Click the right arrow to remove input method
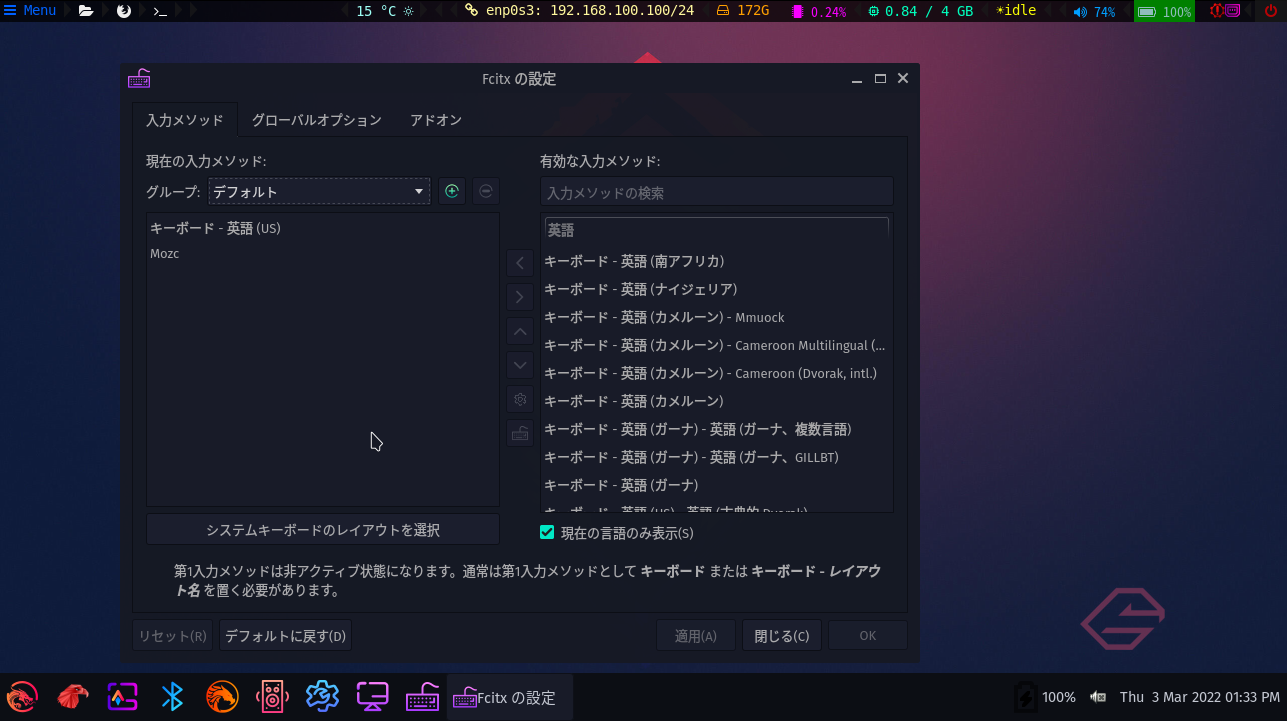Screen dimensions: 1287x721 (520, 297)
